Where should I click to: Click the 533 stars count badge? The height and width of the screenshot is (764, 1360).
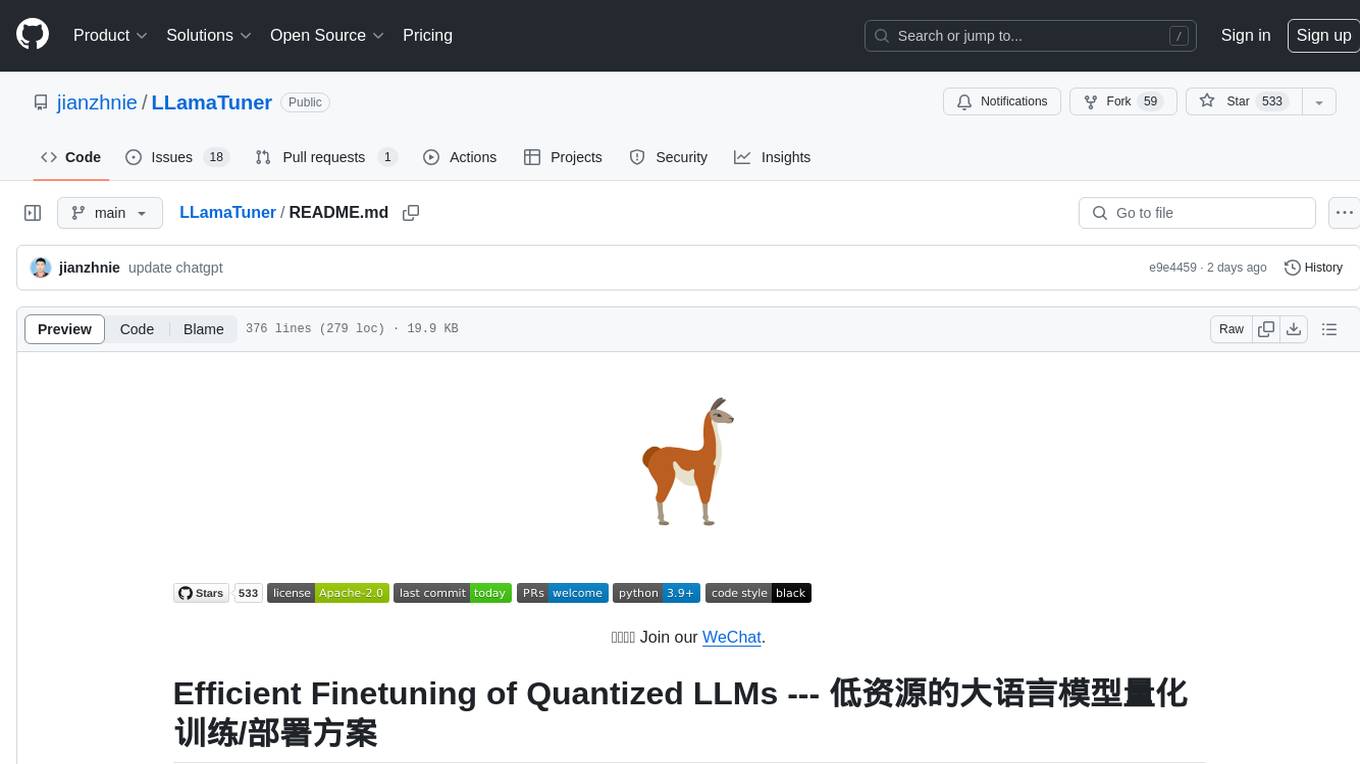tap(248, 593)
